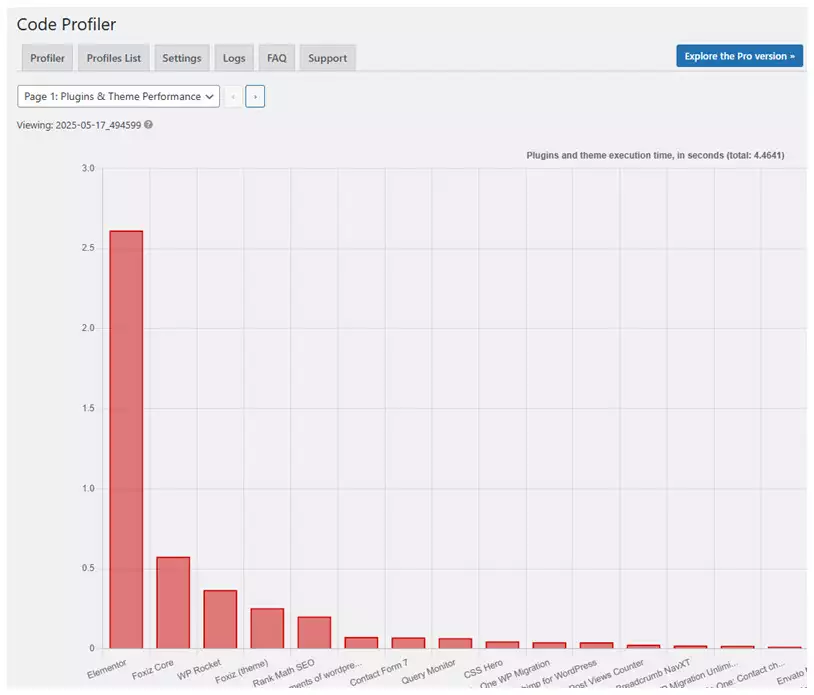Viewport: 814px width, 695px height.
Task: Click the Query Monitor bar
Action: [x=455, y=643]
